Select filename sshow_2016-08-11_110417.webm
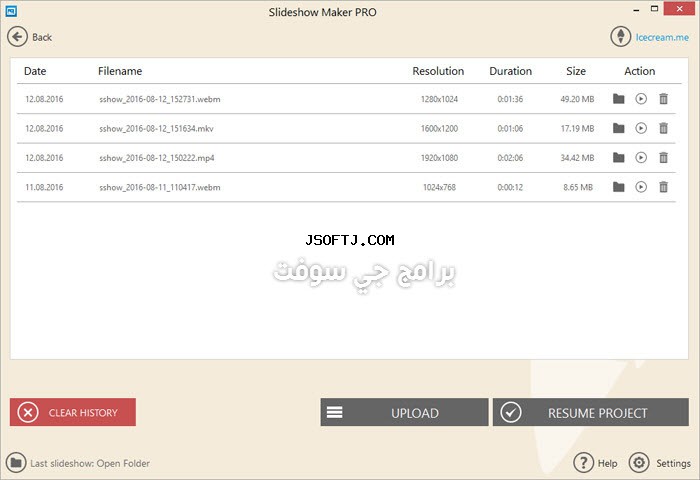Image resolution: width=700 pixels, height=480 pixels. (160, 187)
